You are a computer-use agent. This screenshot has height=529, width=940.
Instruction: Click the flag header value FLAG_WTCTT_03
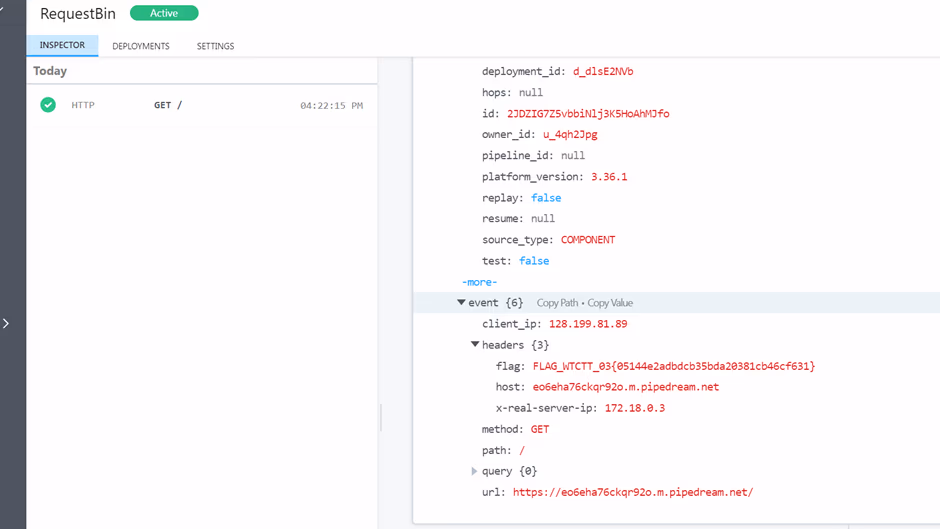pos(674,366)
